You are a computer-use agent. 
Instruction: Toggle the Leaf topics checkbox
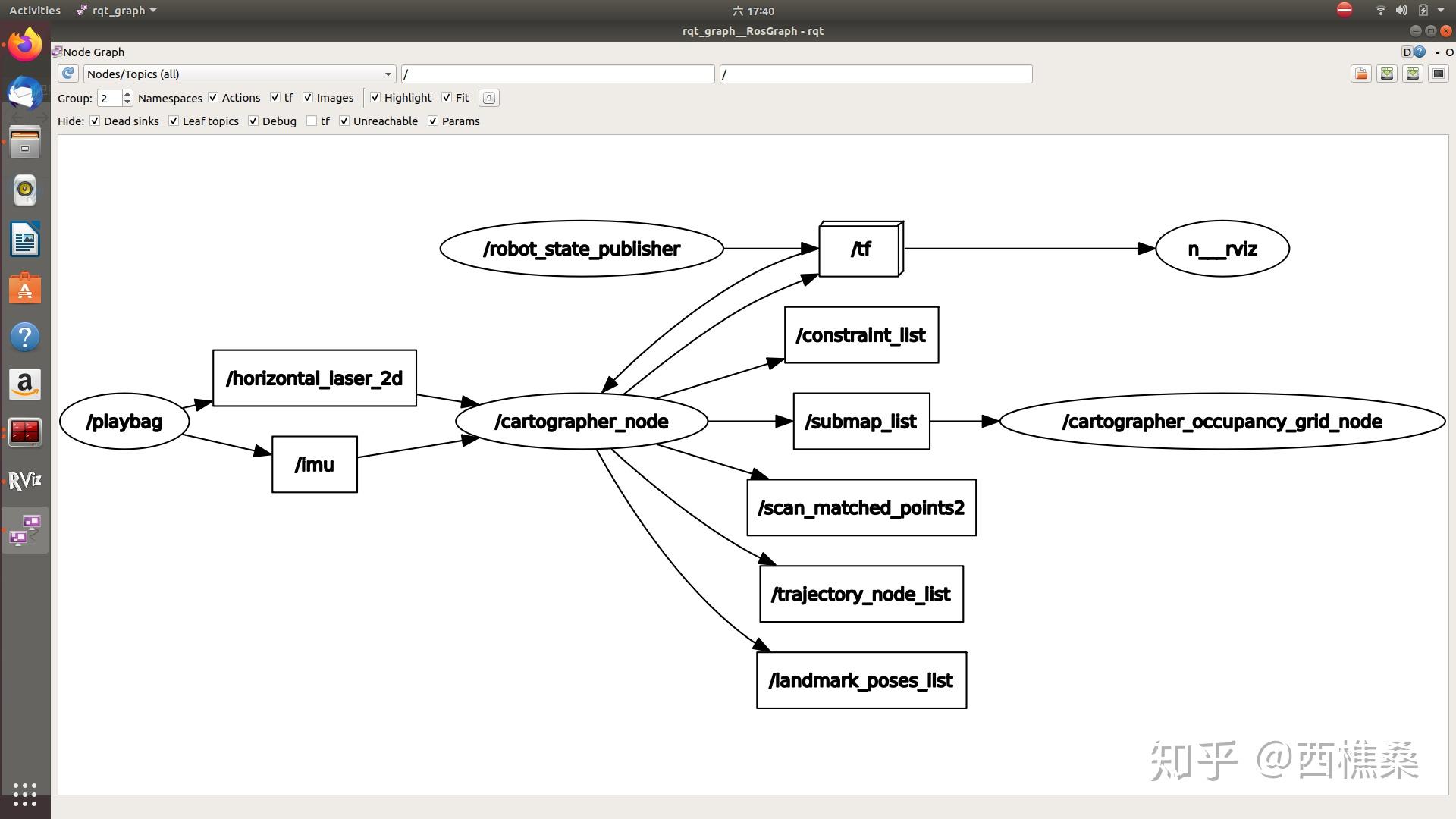(x=174, y=121)
